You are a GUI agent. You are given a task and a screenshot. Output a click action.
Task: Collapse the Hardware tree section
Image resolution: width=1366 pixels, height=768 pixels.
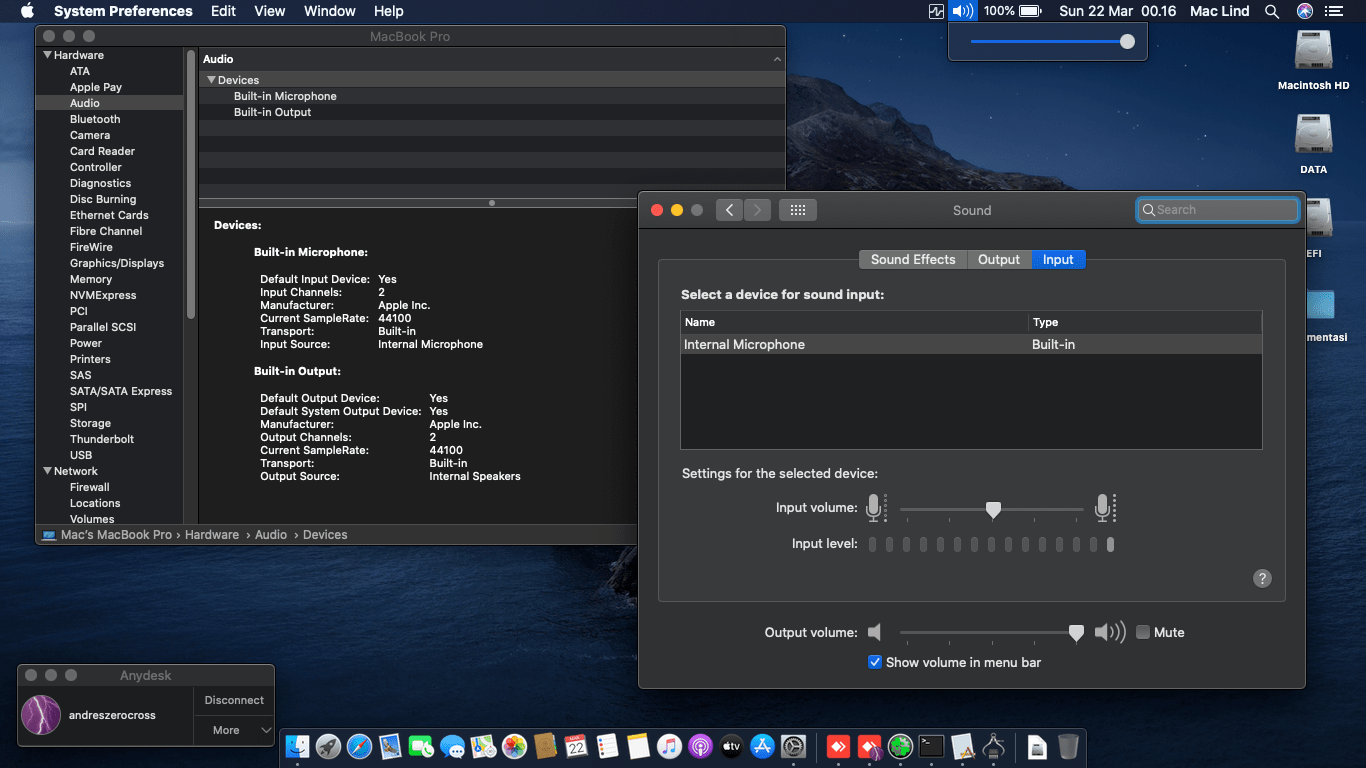[x=47, y=55]
